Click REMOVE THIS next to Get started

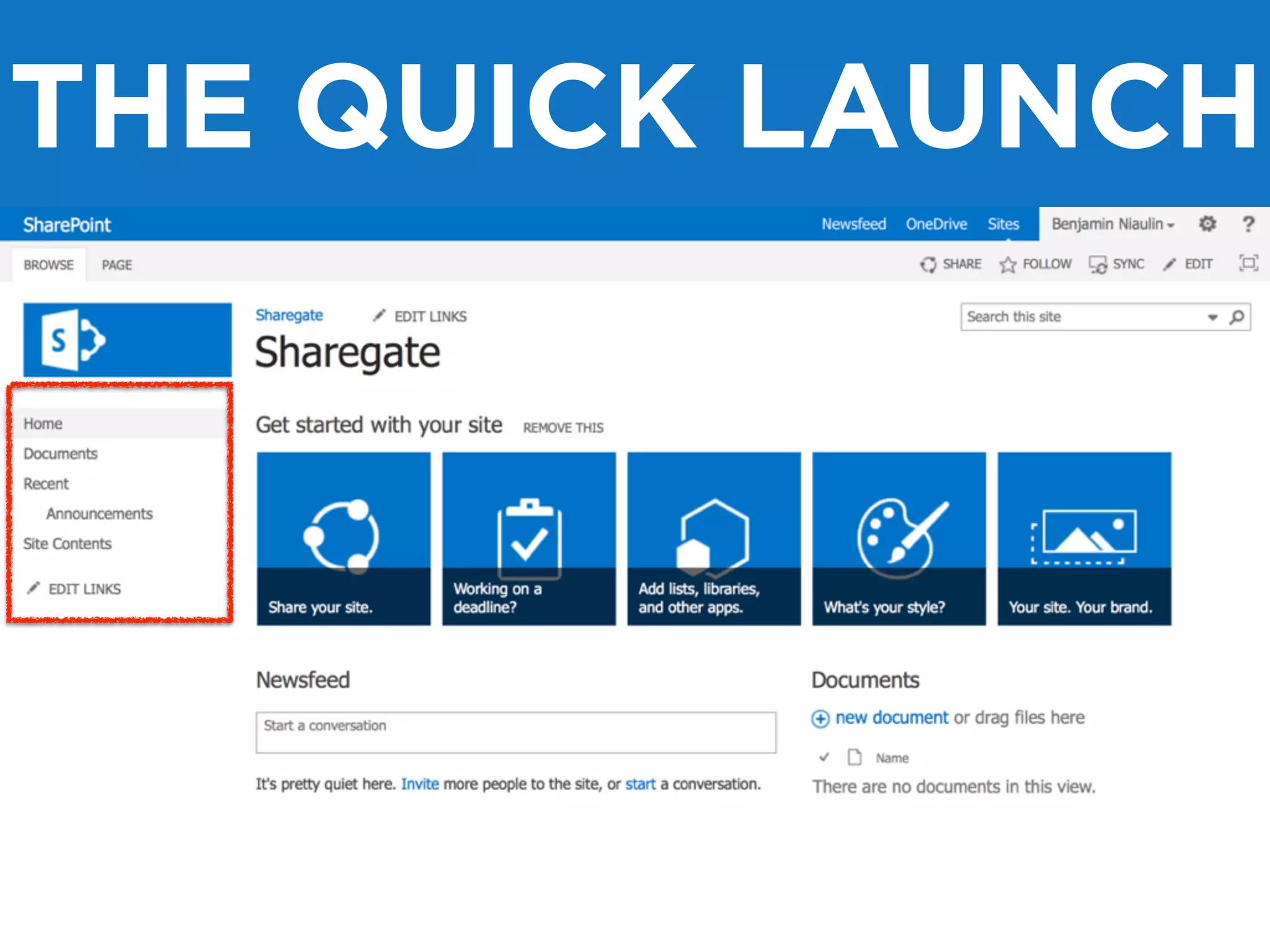(563, 428)
